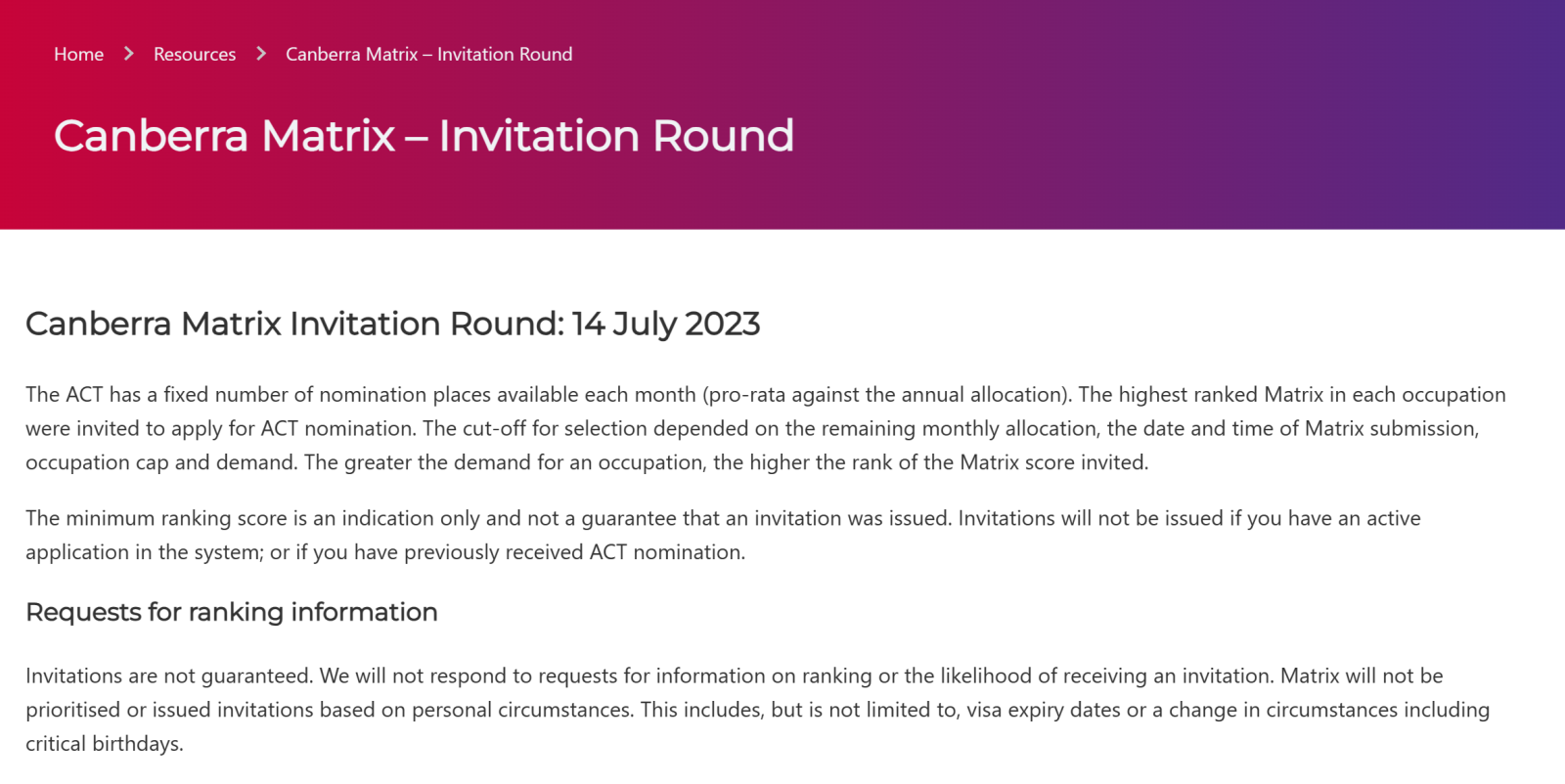
Task: Click the line starting 'The minimum ranking score'
Action: 723,518
